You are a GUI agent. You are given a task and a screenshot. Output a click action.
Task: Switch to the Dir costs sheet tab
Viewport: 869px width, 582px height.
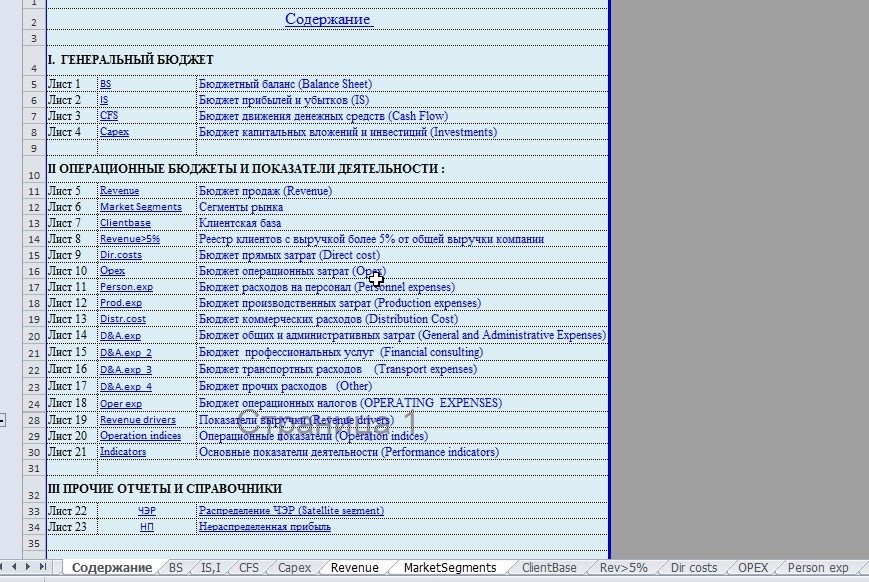pos(694,568)
